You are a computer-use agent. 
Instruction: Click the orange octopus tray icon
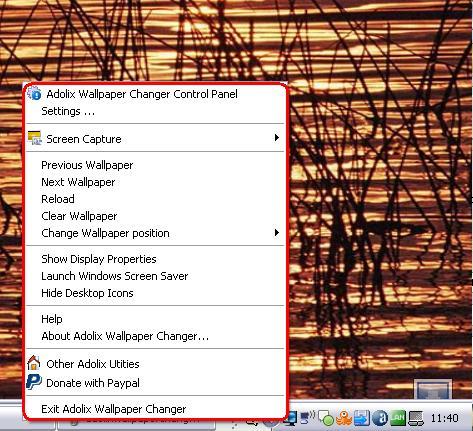click(x=344, y=418)
